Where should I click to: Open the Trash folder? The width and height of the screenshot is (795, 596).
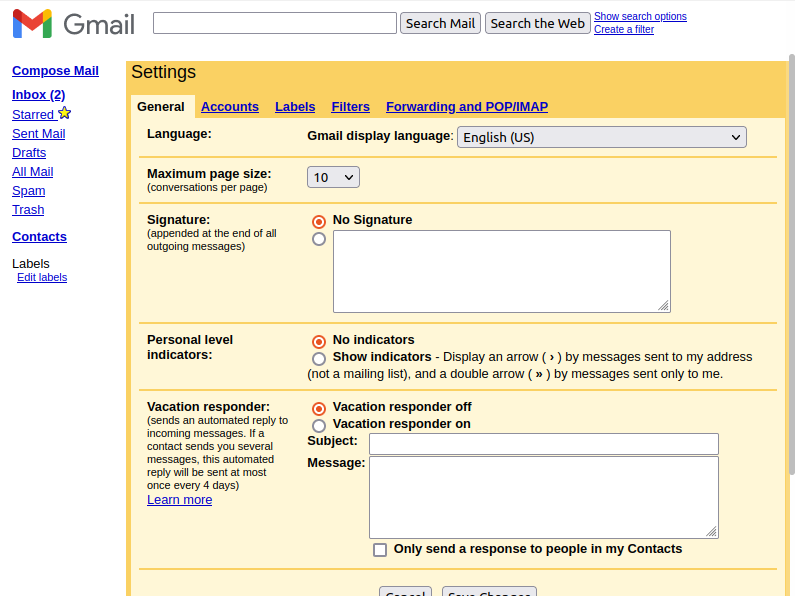tap(28, 210)
